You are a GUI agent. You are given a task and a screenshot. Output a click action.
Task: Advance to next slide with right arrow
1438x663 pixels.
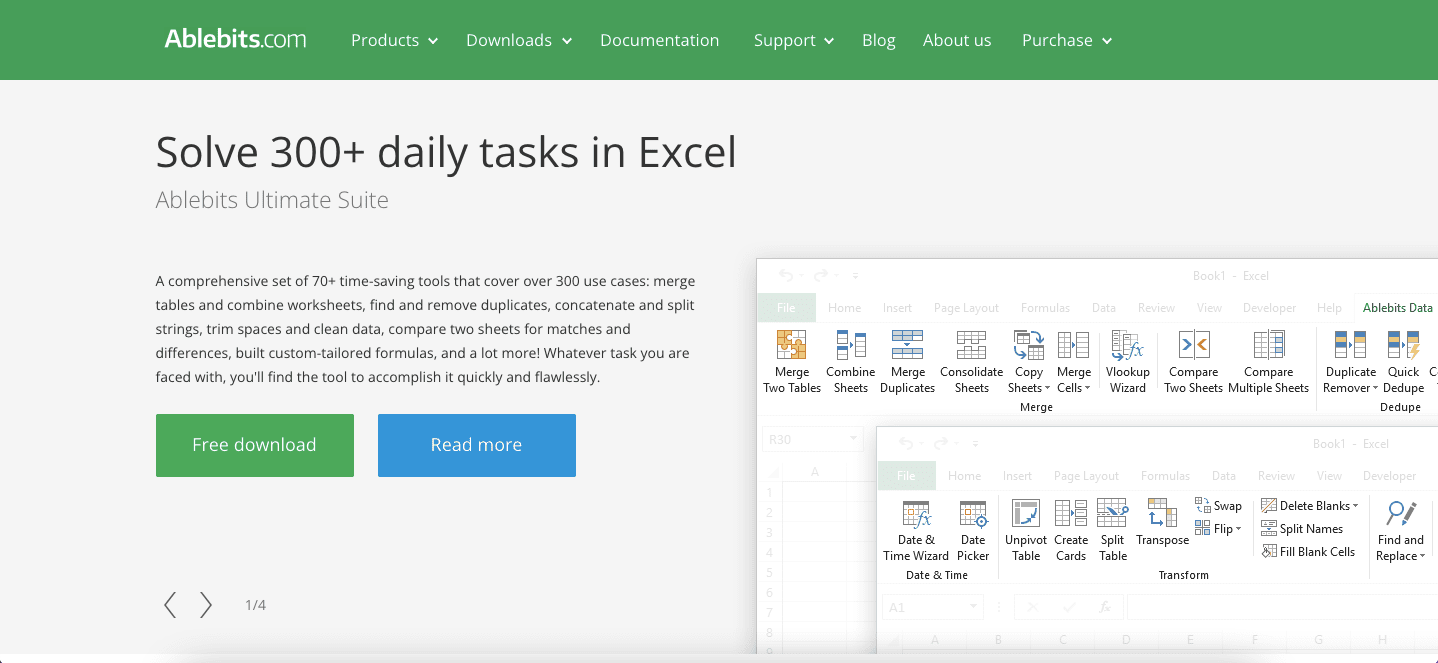pos(206,605)
